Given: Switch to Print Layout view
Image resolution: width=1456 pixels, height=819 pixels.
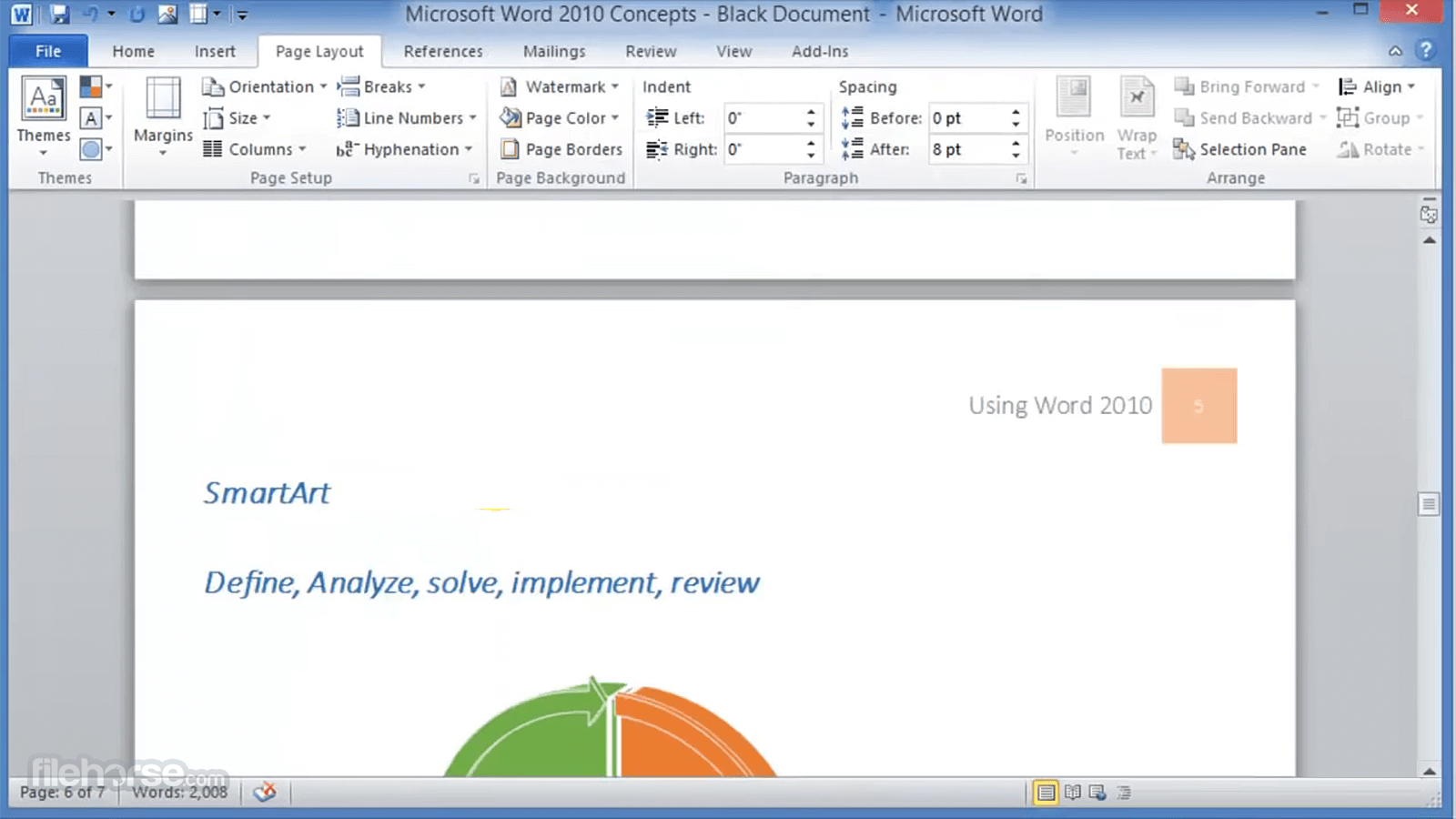Looking at the screenshot, I should [1046, 793].
